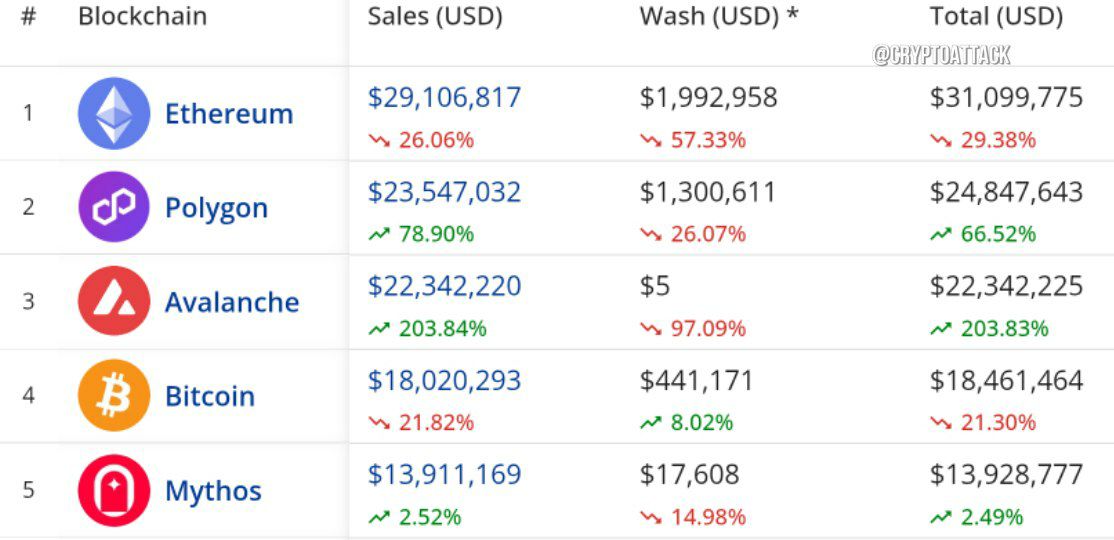
Task: Open the Bitcoin blockchain link
Action: tap(210, 396)
